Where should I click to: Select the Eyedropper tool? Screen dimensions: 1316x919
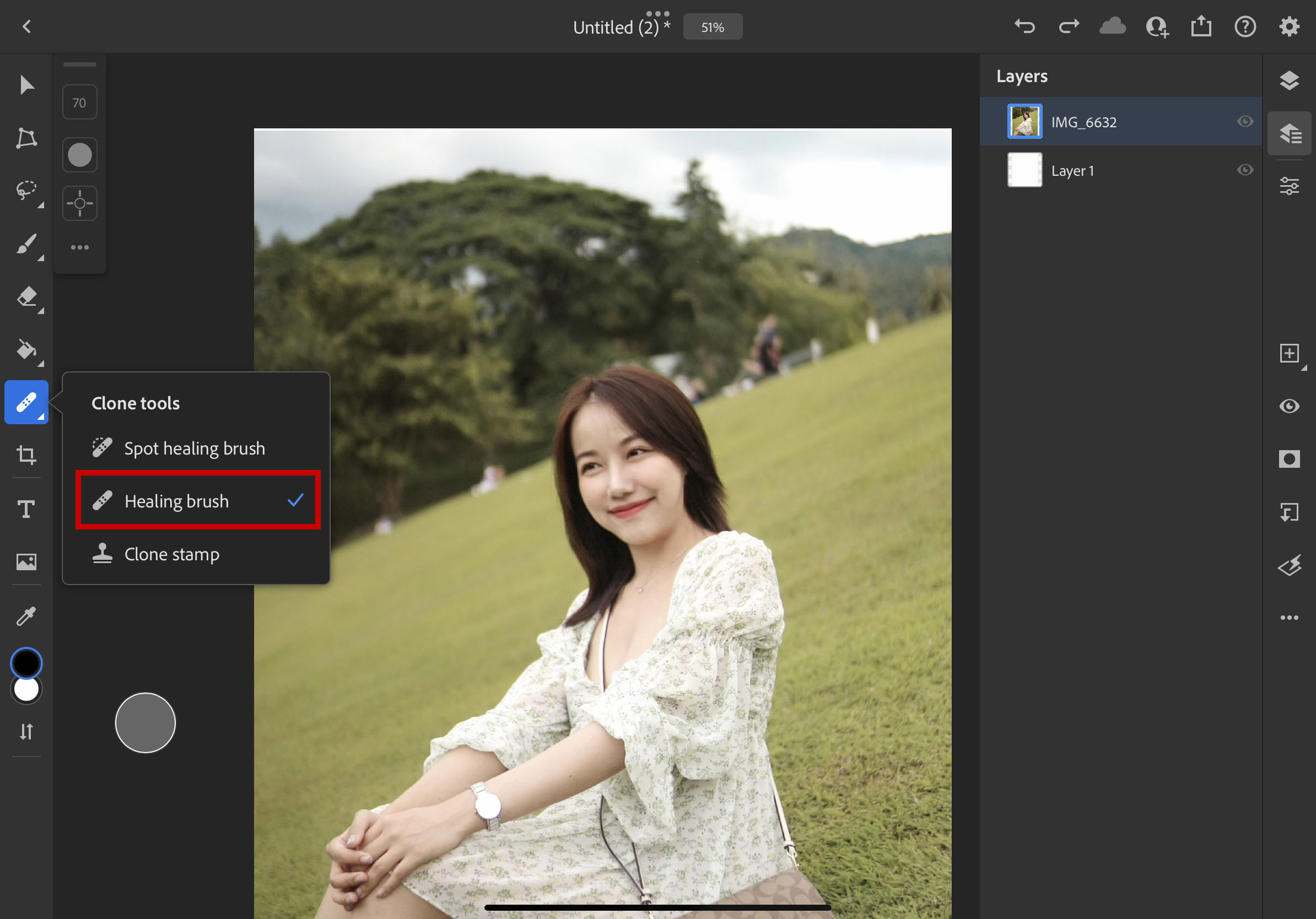click(26, 616)
